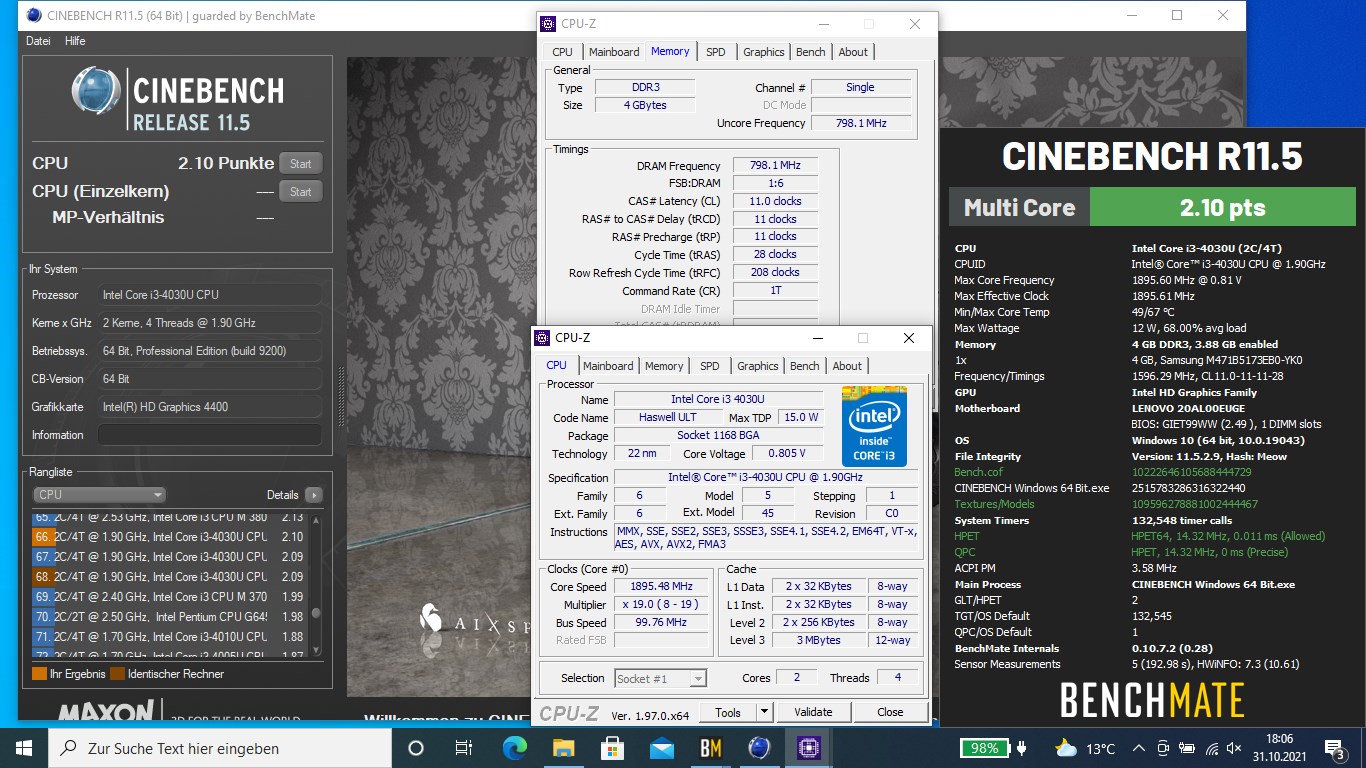This screenshot has height=768, width=1366.
Task: Click Cinebench sphere logo
Action: pyautogui.click(x=97, y=92)
